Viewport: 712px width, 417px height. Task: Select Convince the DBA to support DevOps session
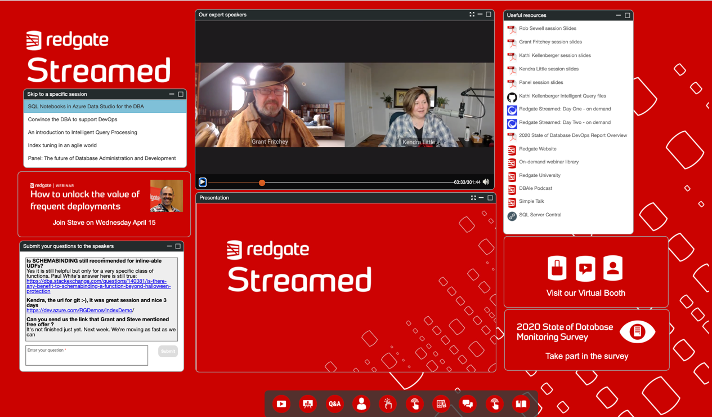pyautogui.click(x=105, y=119)
